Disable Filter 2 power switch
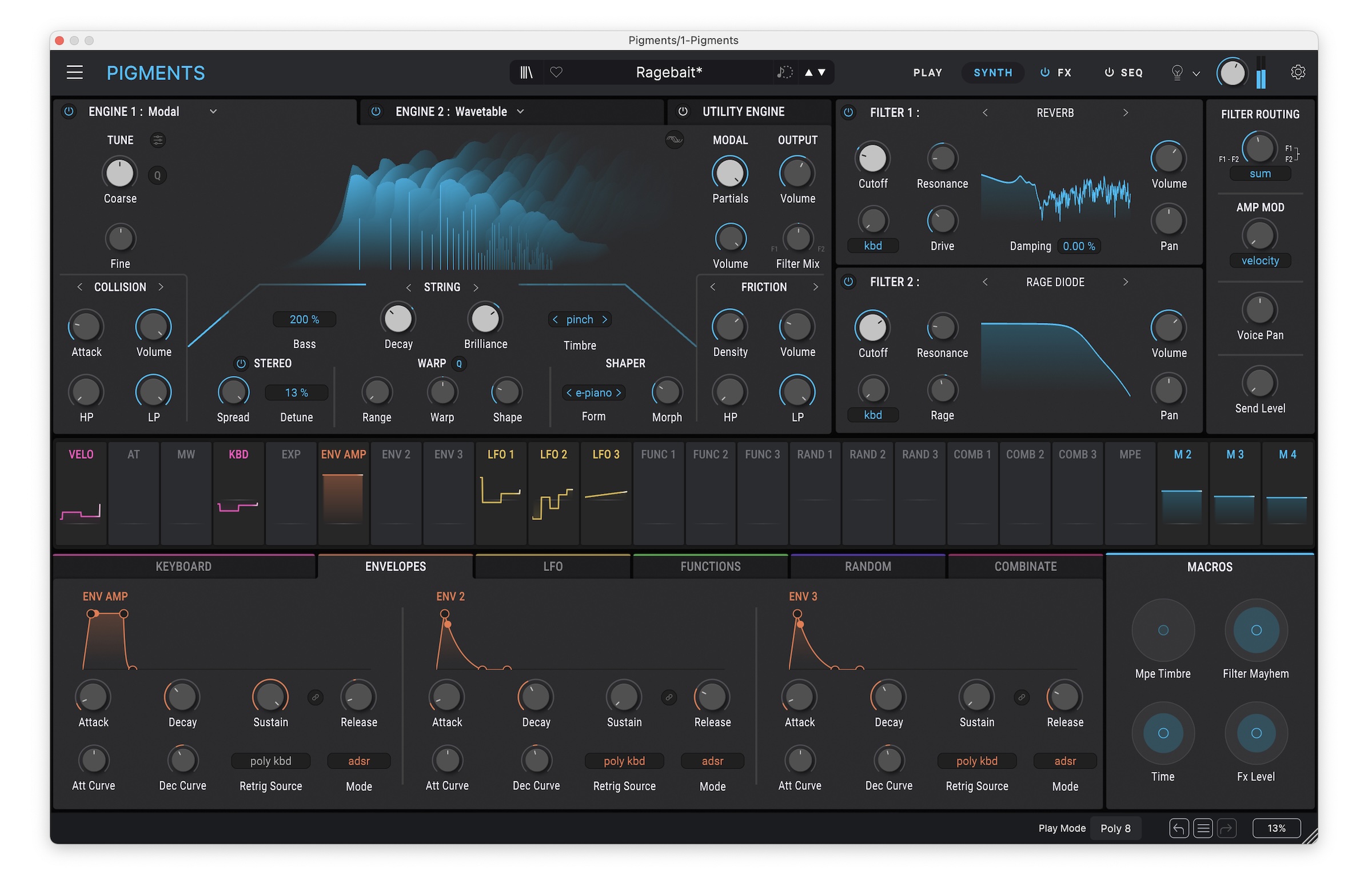Screen dimensions: 1372x895 point(848,282)
